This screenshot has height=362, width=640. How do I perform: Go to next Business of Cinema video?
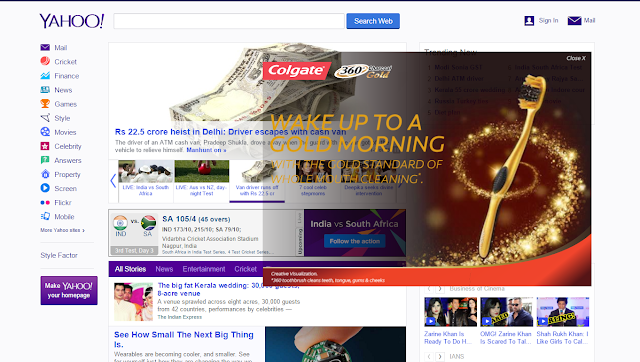click(x=440, y=289)
